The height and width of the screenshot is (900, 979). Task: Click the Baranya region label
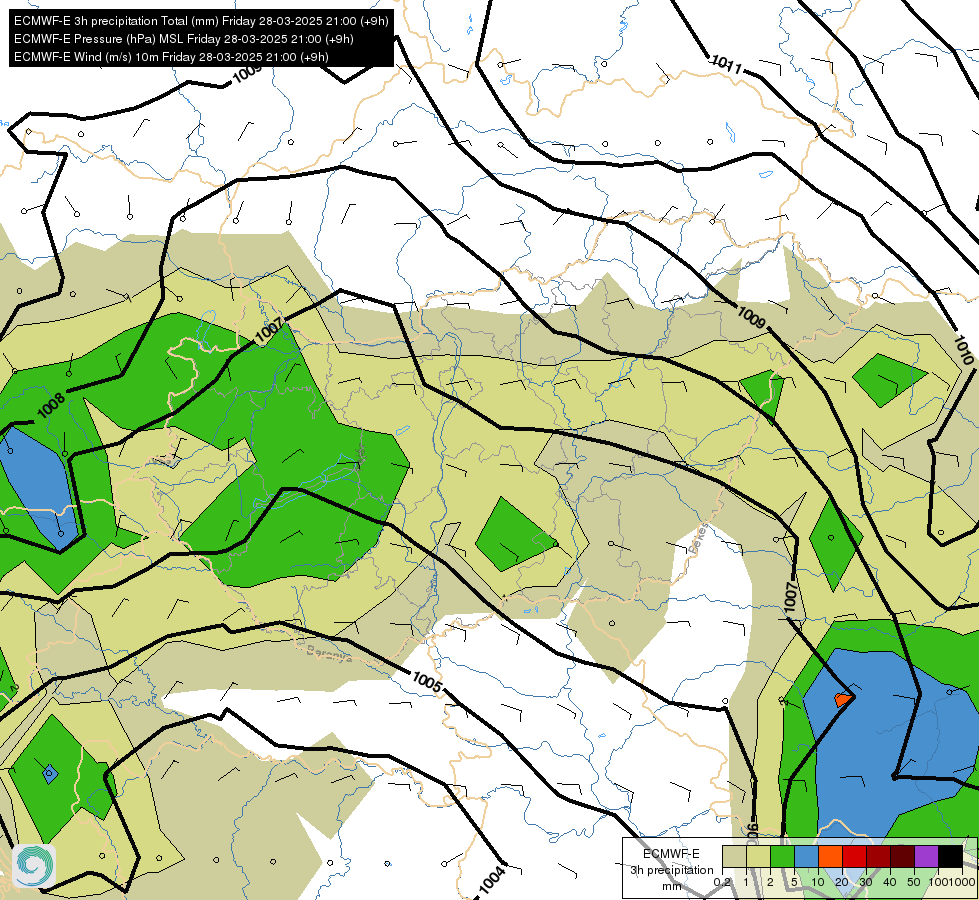point(330,653)
